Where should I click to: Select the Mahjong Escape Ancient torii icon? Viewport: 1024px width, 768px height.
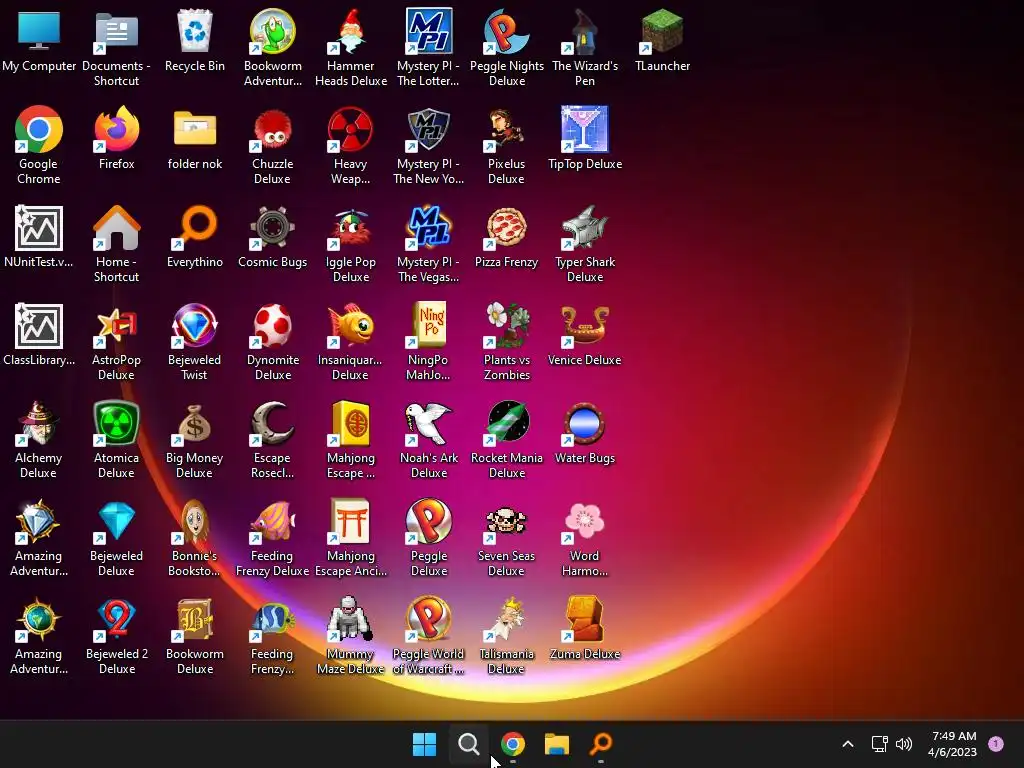point(350,520)
